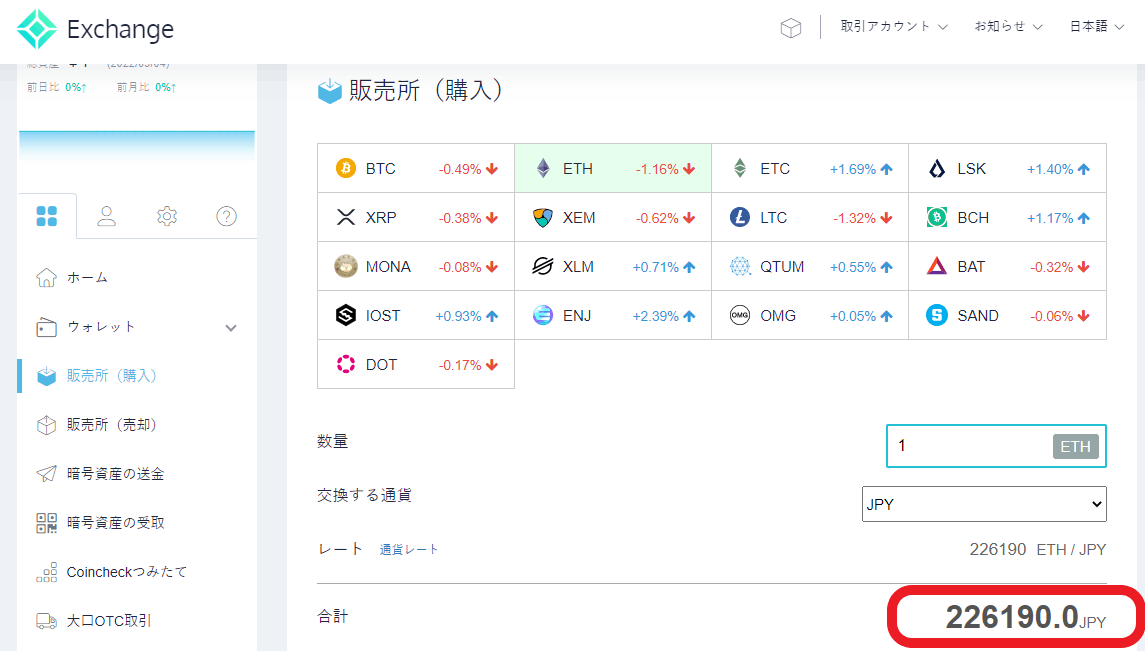Choose XEM in currency grid

(613, 217)
